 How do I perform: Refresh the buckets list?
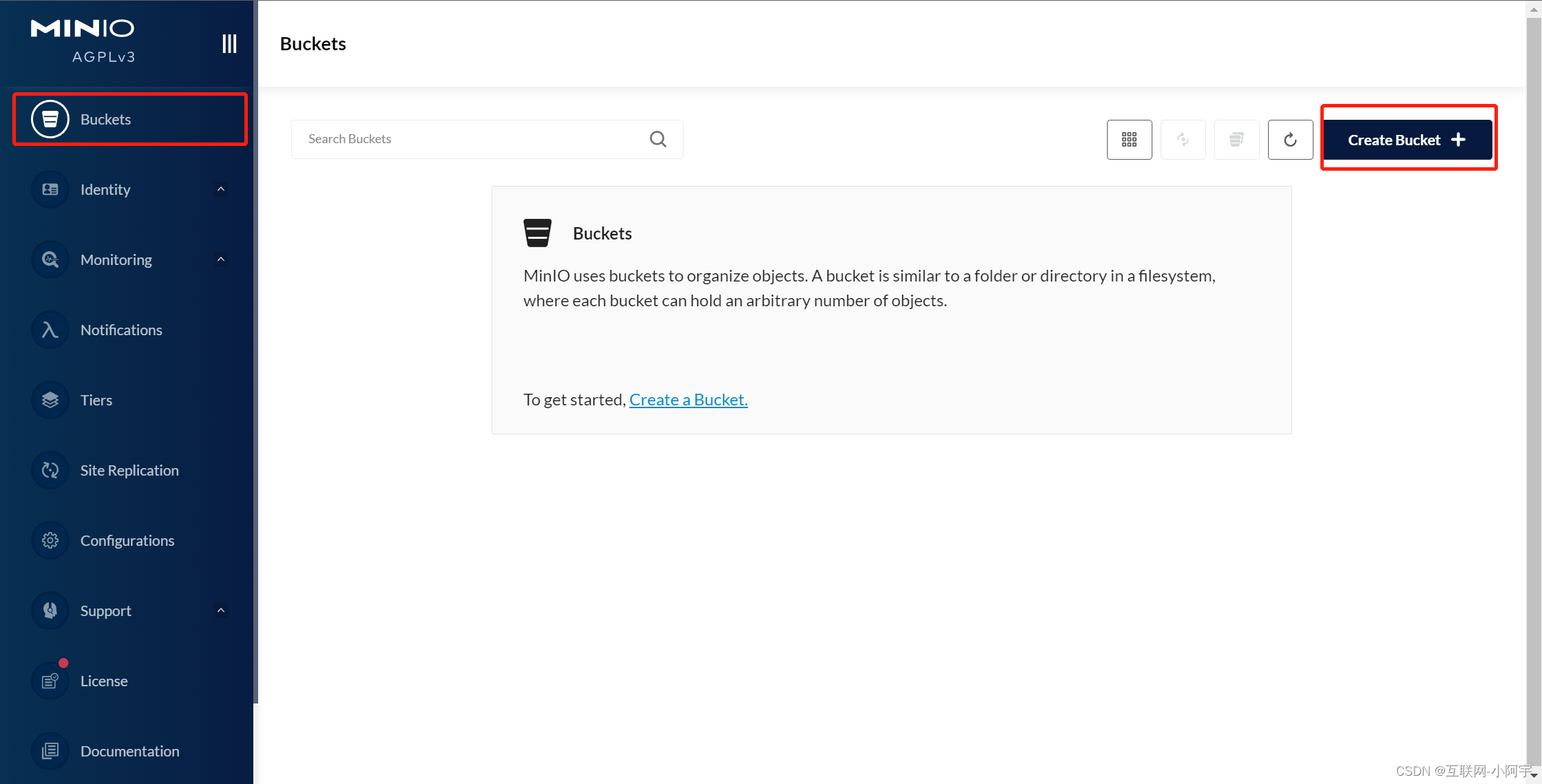(x=1290, y=140)
